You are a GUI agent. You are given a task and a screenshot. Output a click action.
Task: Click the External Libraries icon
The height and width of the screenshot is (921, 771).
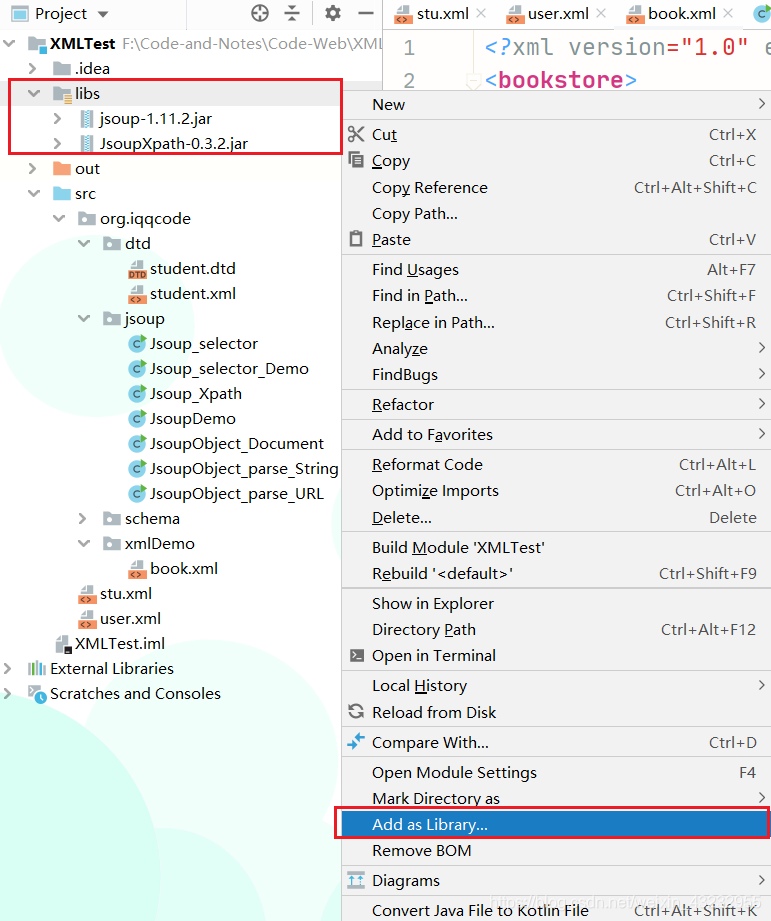click(36, 668)
